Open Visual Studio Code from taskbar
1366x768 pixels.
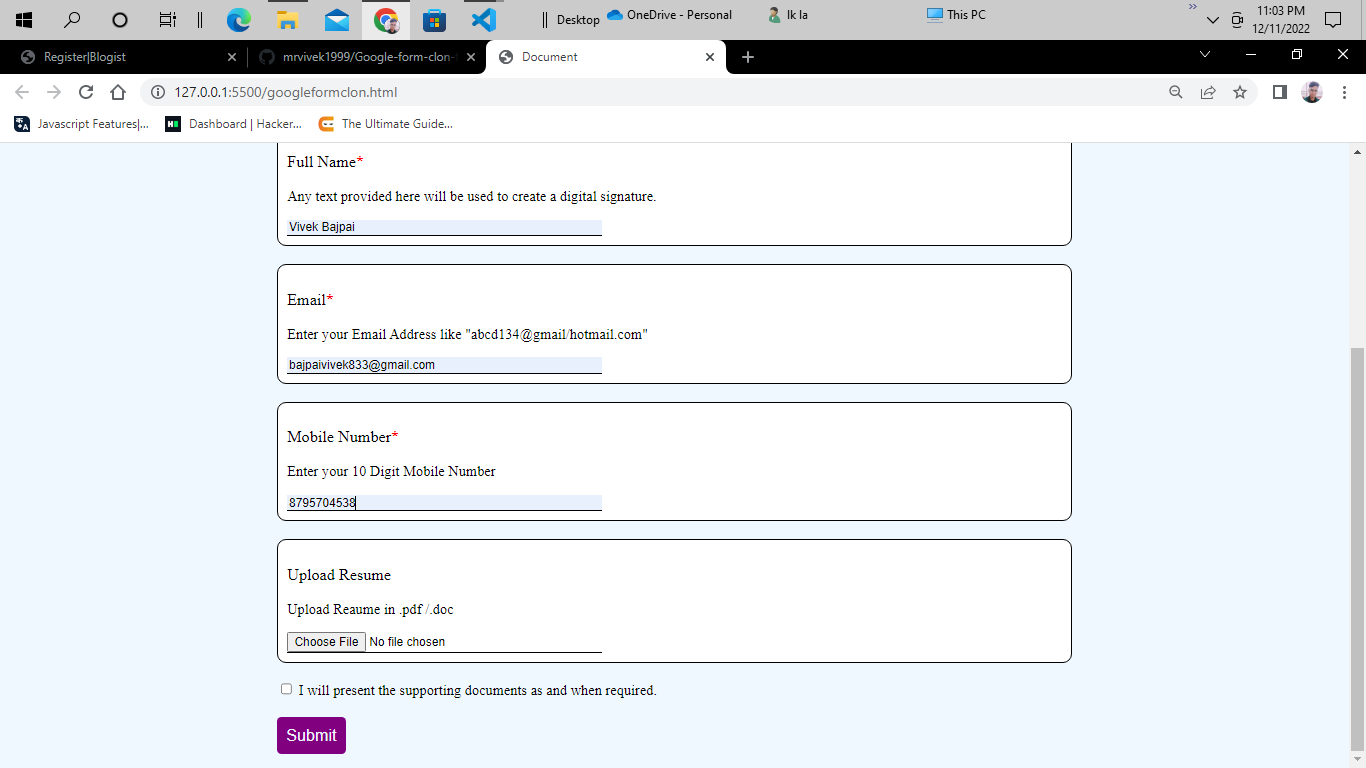point(484,19)
